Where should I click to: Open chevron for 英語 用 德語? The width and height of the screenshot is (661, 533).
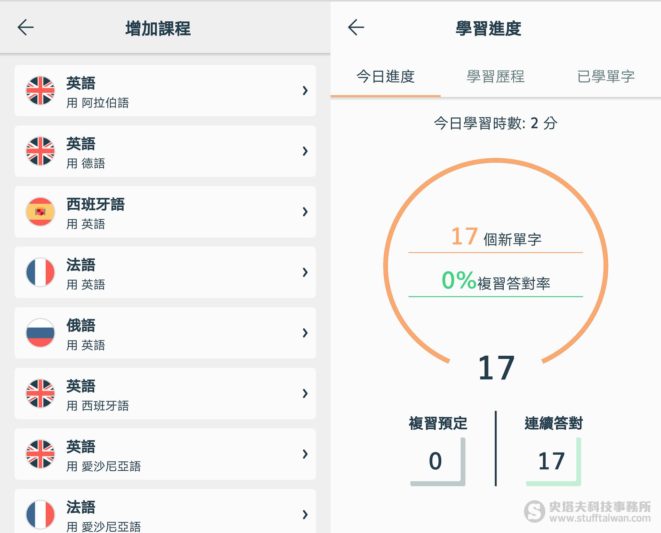point(305,151)
